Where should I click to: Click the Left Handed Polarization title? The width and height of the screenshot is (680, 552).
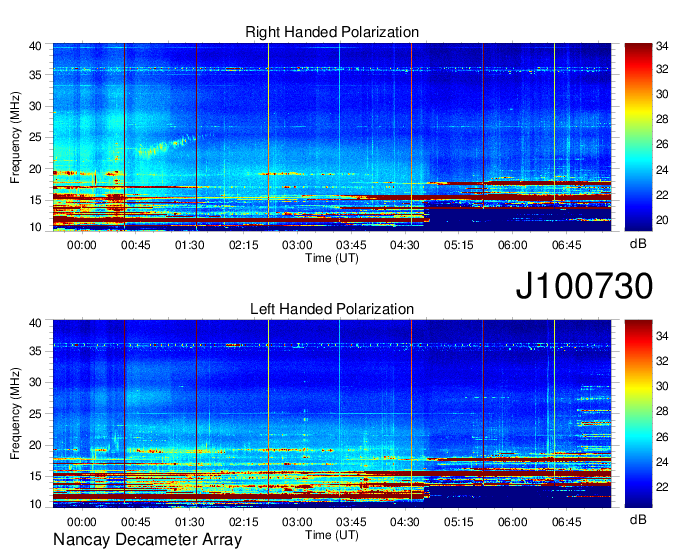click(332, 309)
